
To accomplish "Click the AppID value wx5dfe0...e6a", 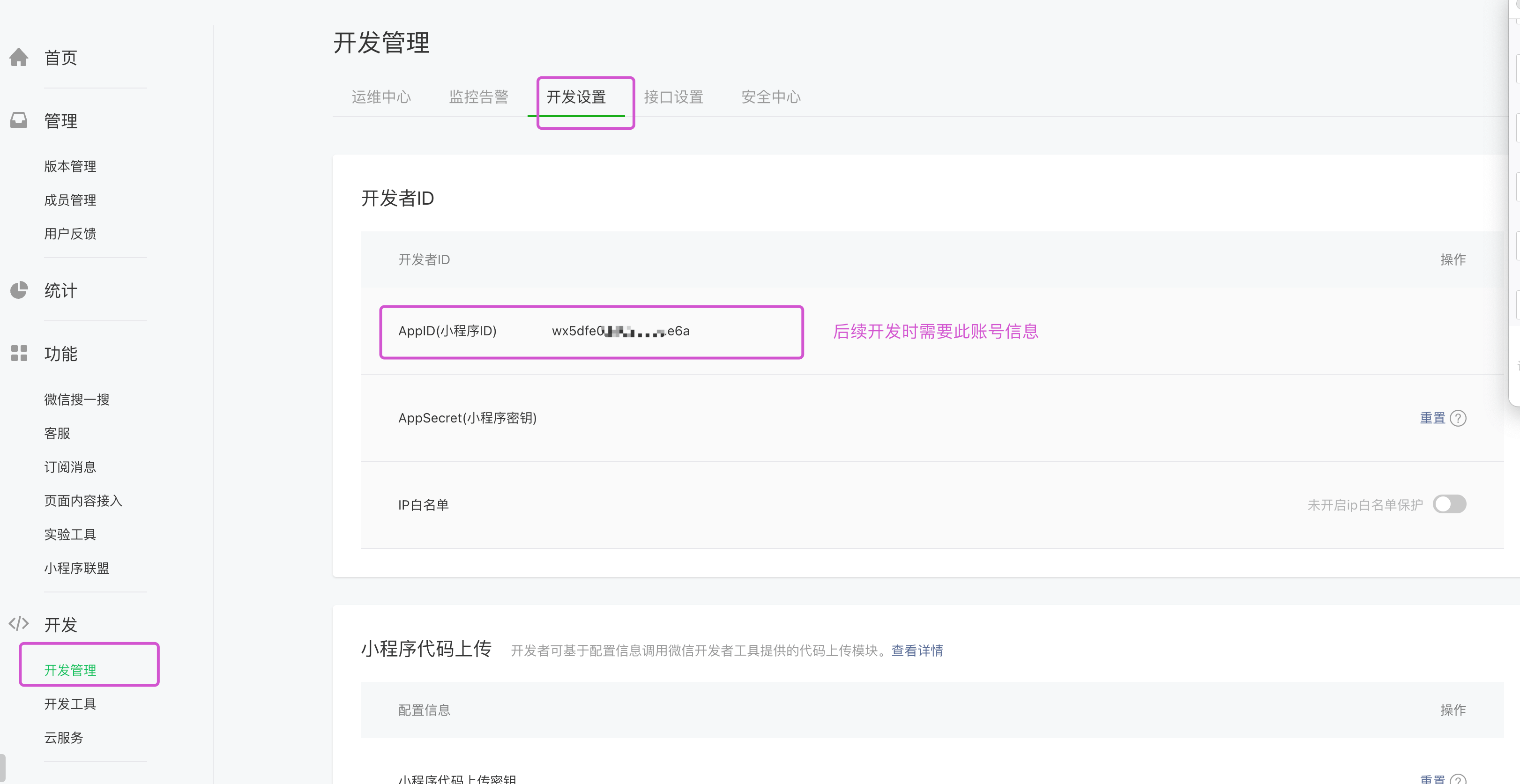I will (x=621, y=331).
